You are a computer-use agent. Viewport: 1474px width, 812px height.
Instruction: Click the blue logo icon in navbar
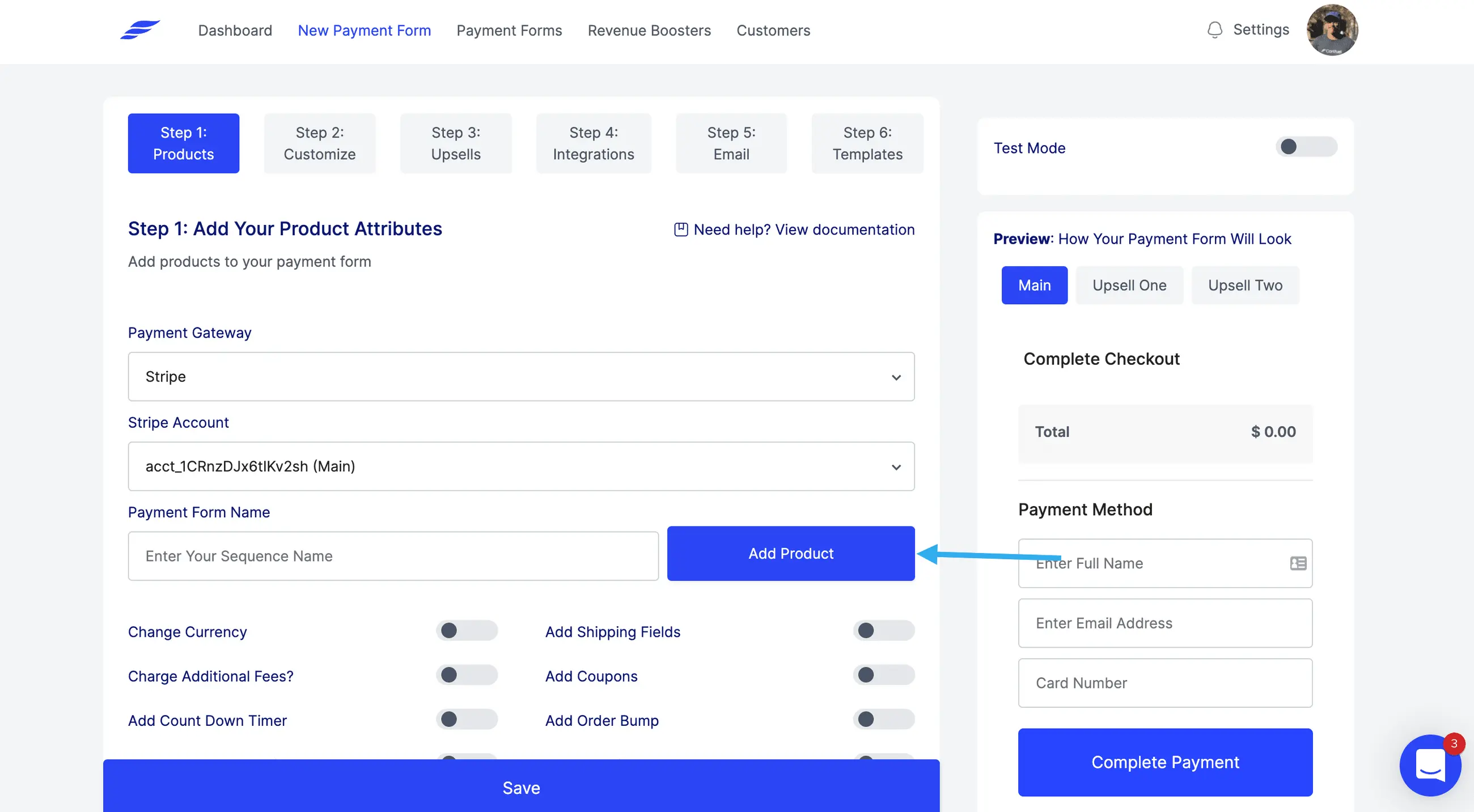coord(140,29)
